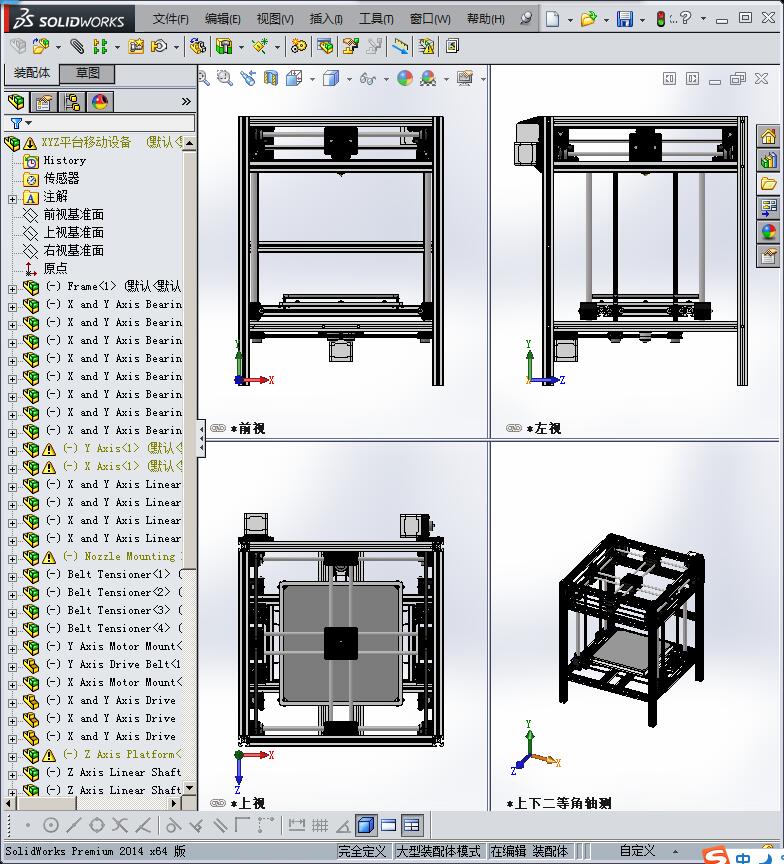The image size is (784, 864).
Task: Click the Assembly Features icon
Action: click(224, 46)
